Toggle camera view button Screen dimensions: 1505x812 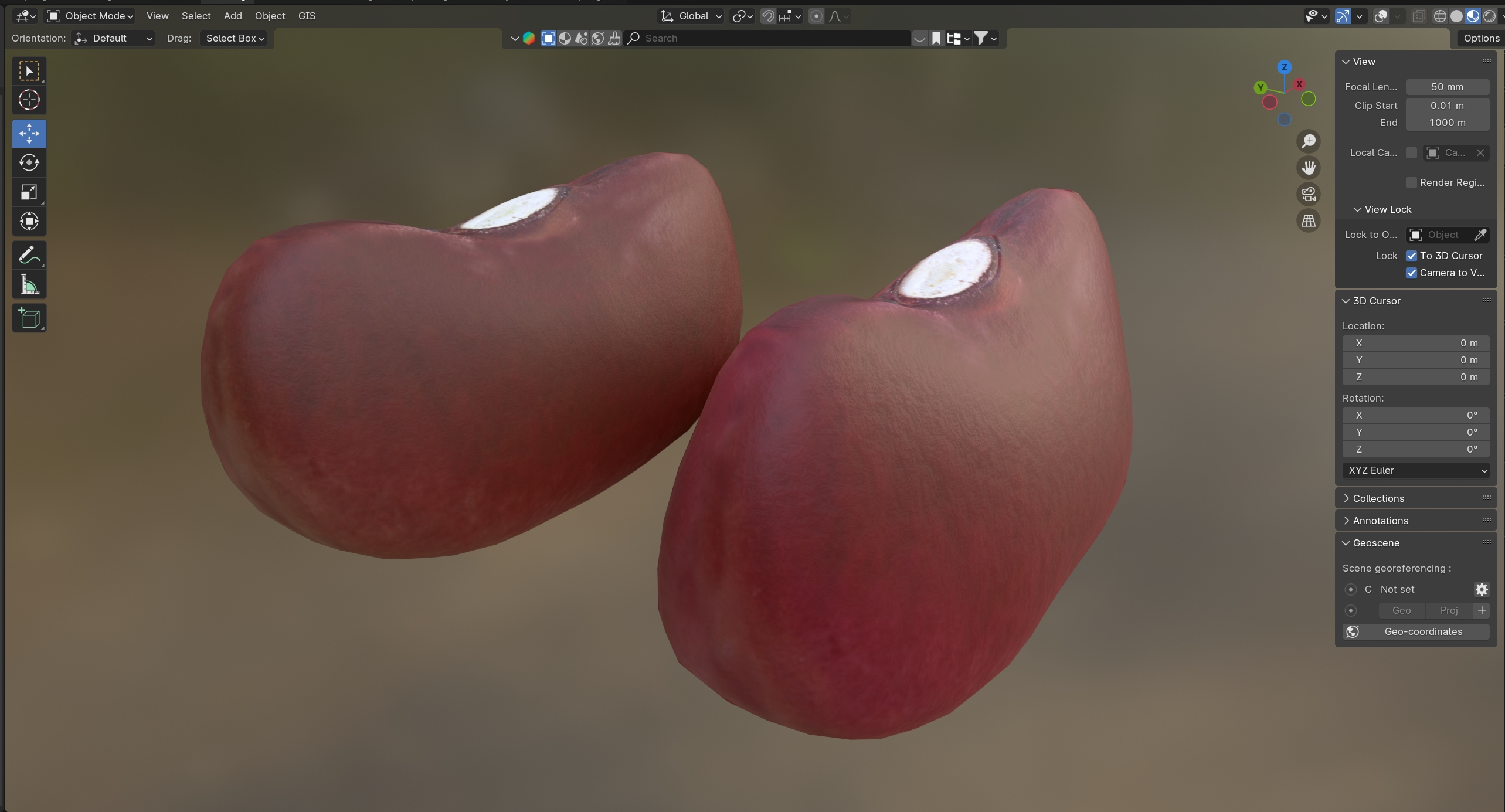point(1308,194)
